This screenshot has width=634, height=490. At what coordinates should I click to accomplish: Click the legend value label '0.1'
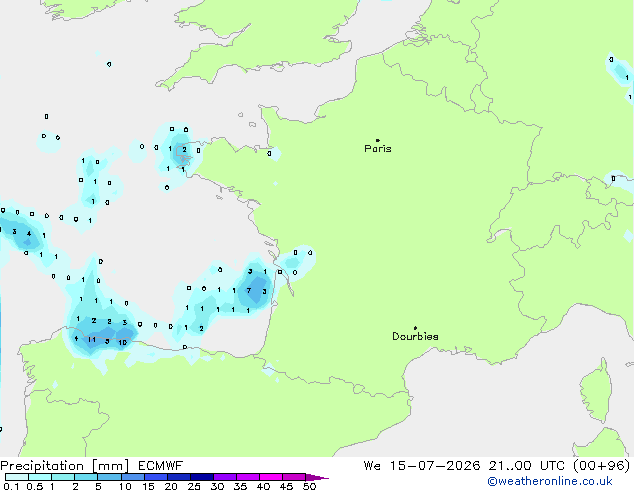(10, 486)
